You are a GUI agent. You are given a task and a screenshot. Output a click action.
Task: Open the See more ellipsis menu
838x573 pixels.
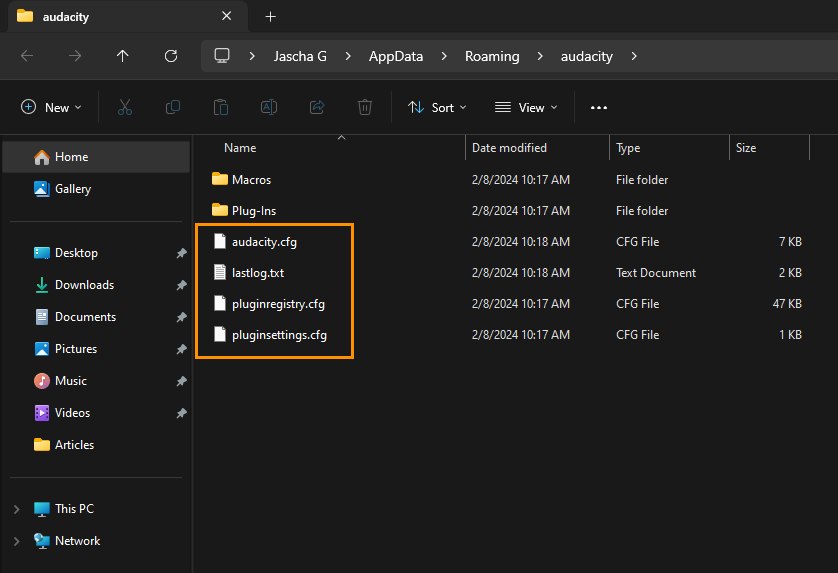tap(599, 107)
